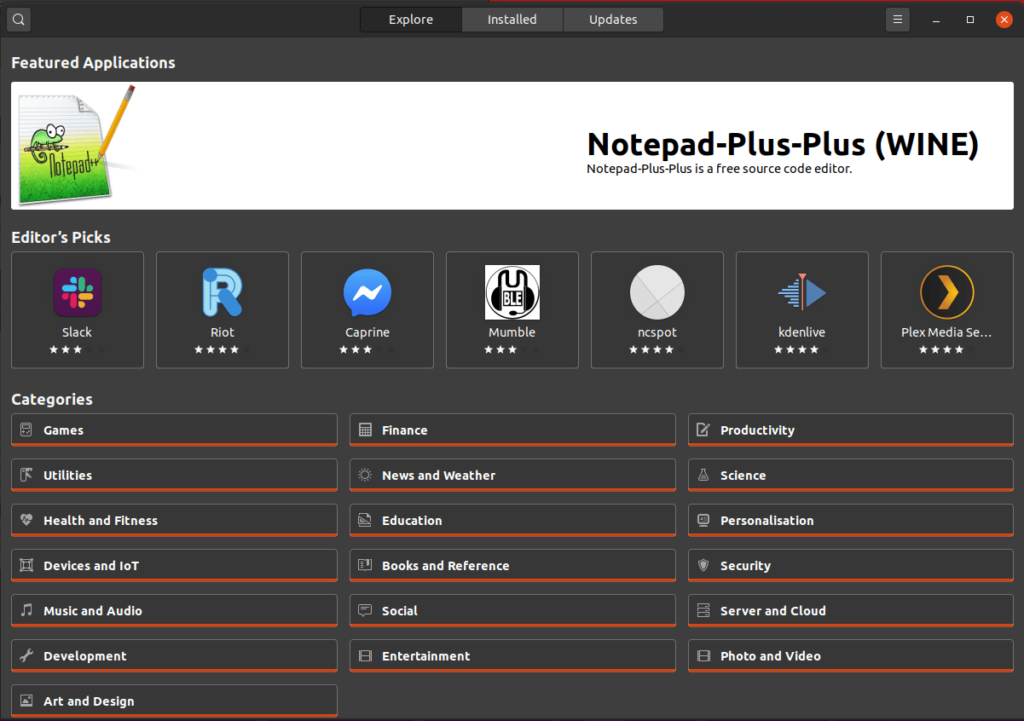Show the Social category
This screenshot has height=721, width=1024.
513,610
